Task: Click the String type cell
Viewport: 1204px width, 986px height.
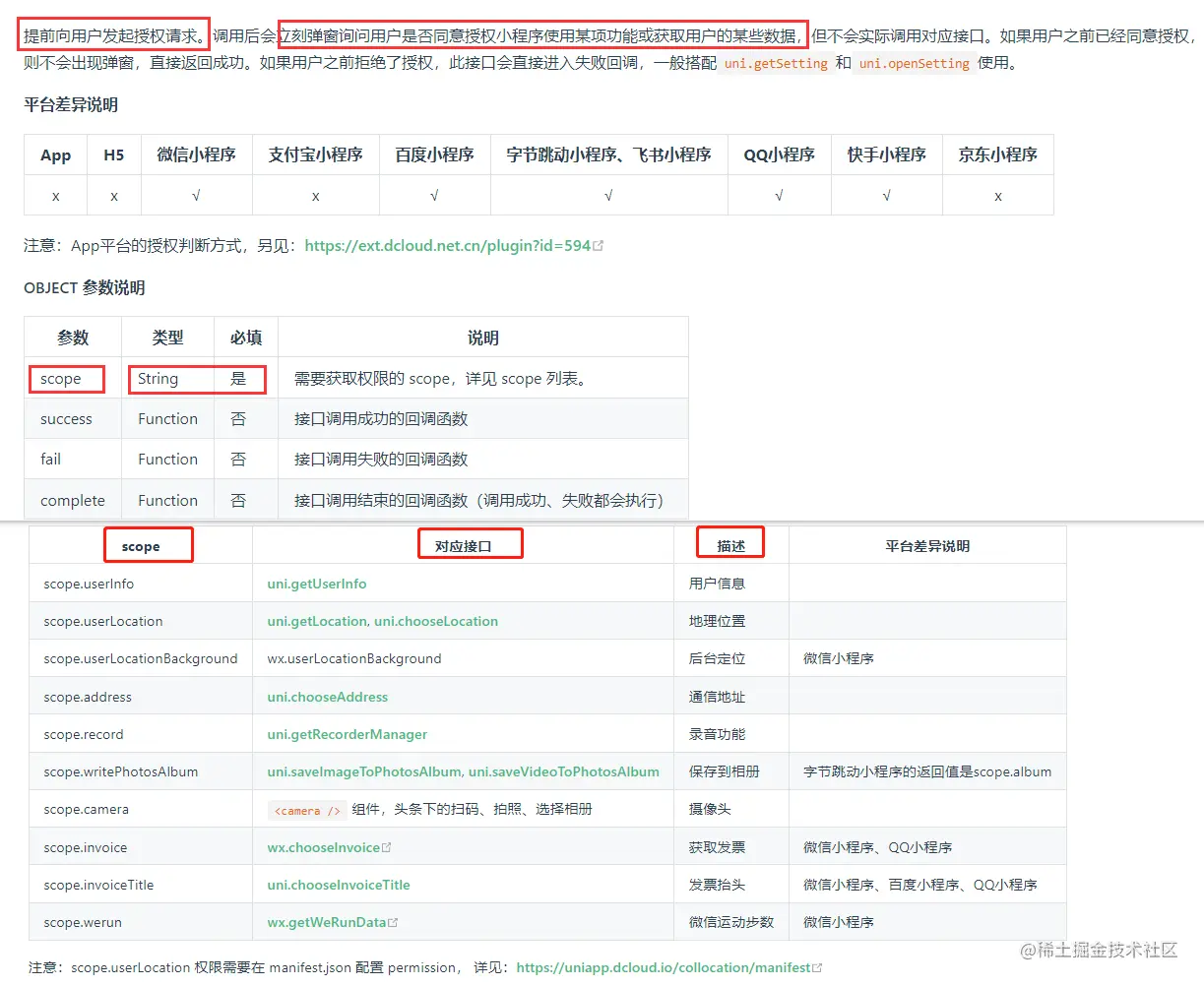Action: tap(168, 379)
